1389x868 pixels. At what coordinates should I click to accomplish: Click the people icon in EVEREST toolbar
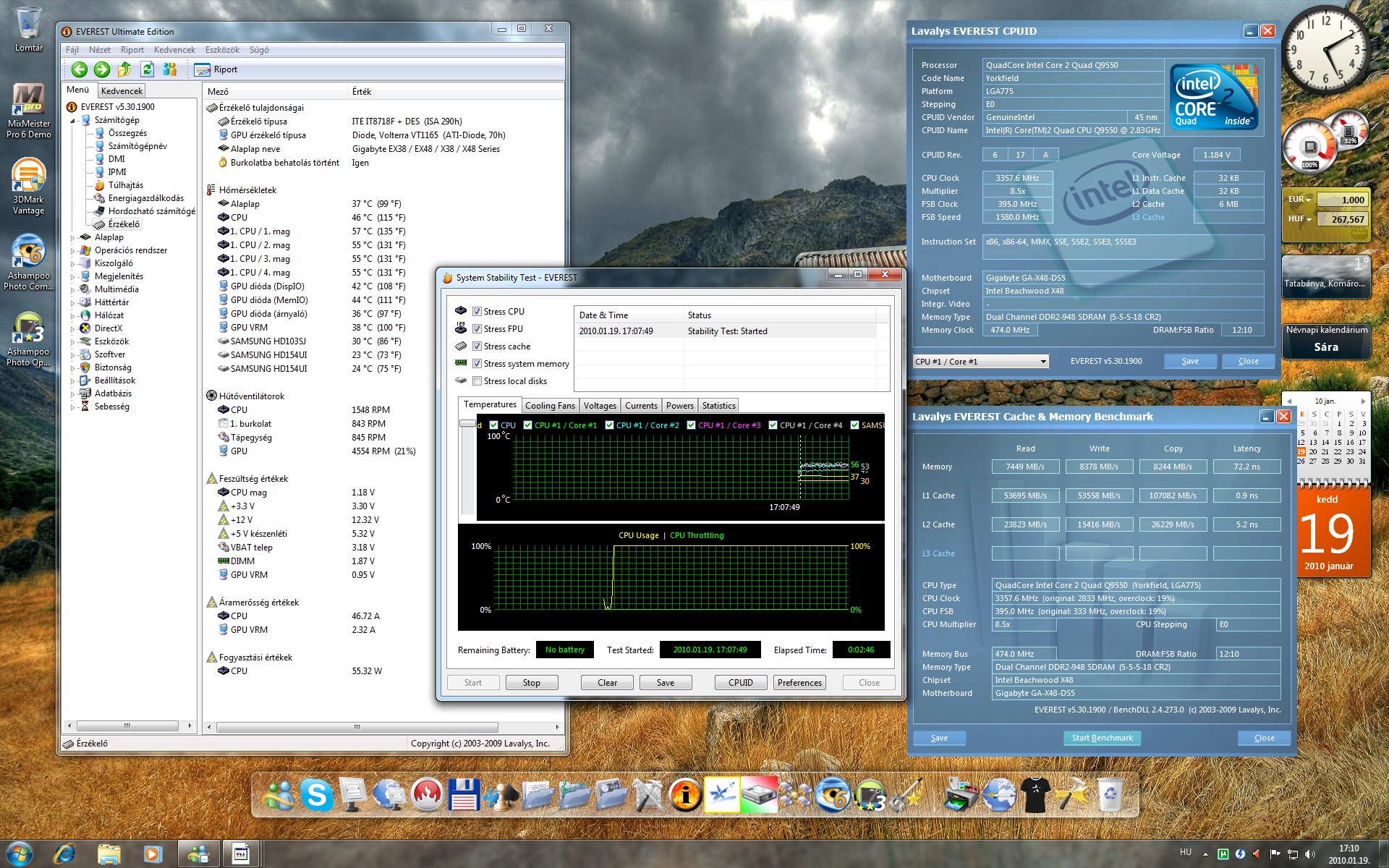tap(170, 69)
